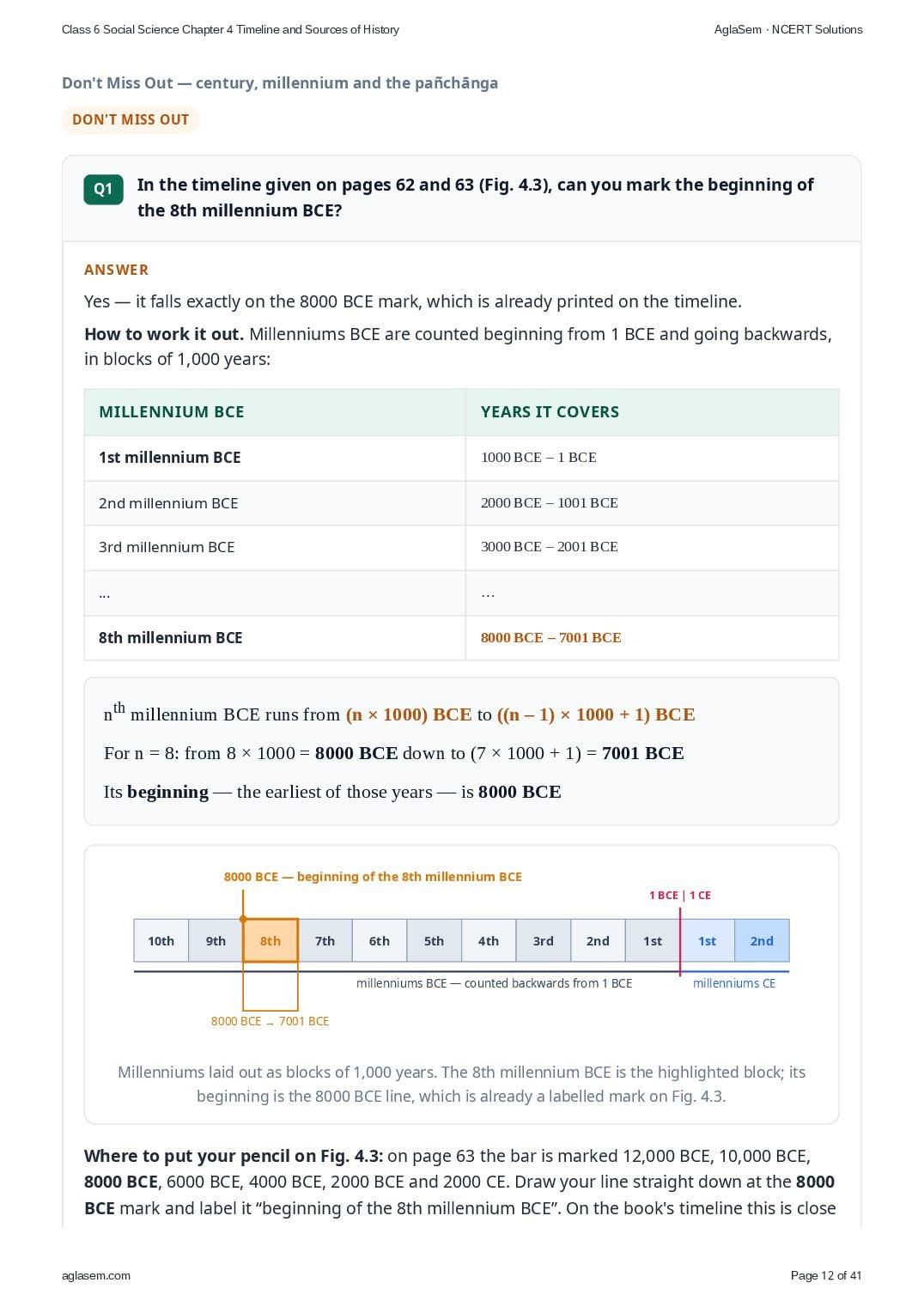Click the AglaSem NCERT Solutions header text

point(788,29)
